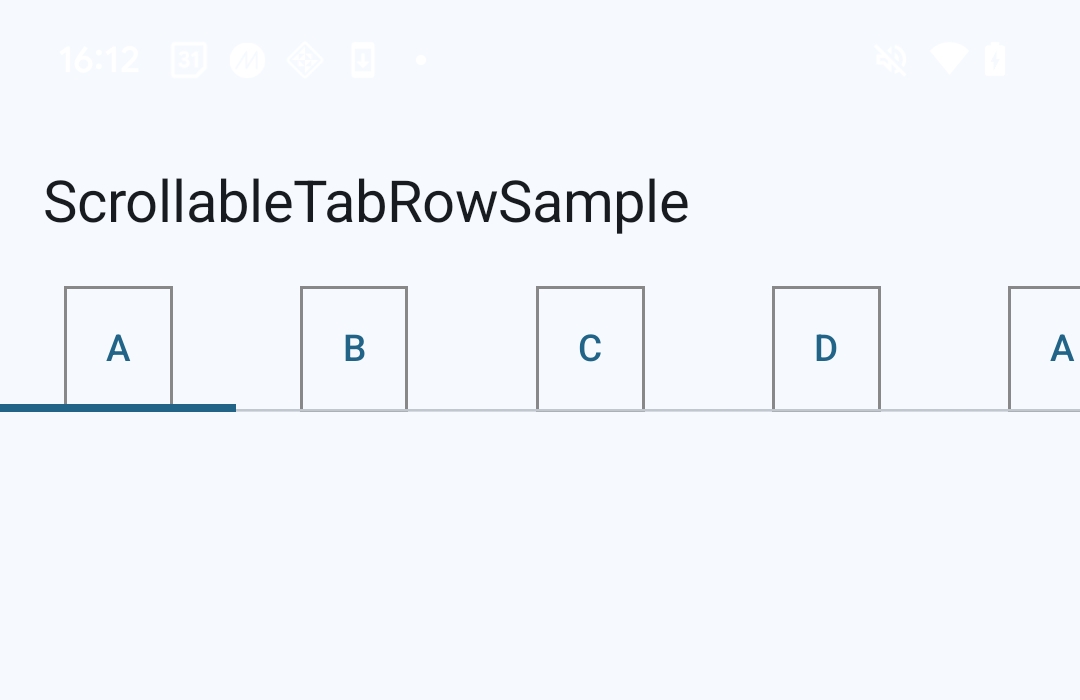Select the D tab

(x=826, y=348)
